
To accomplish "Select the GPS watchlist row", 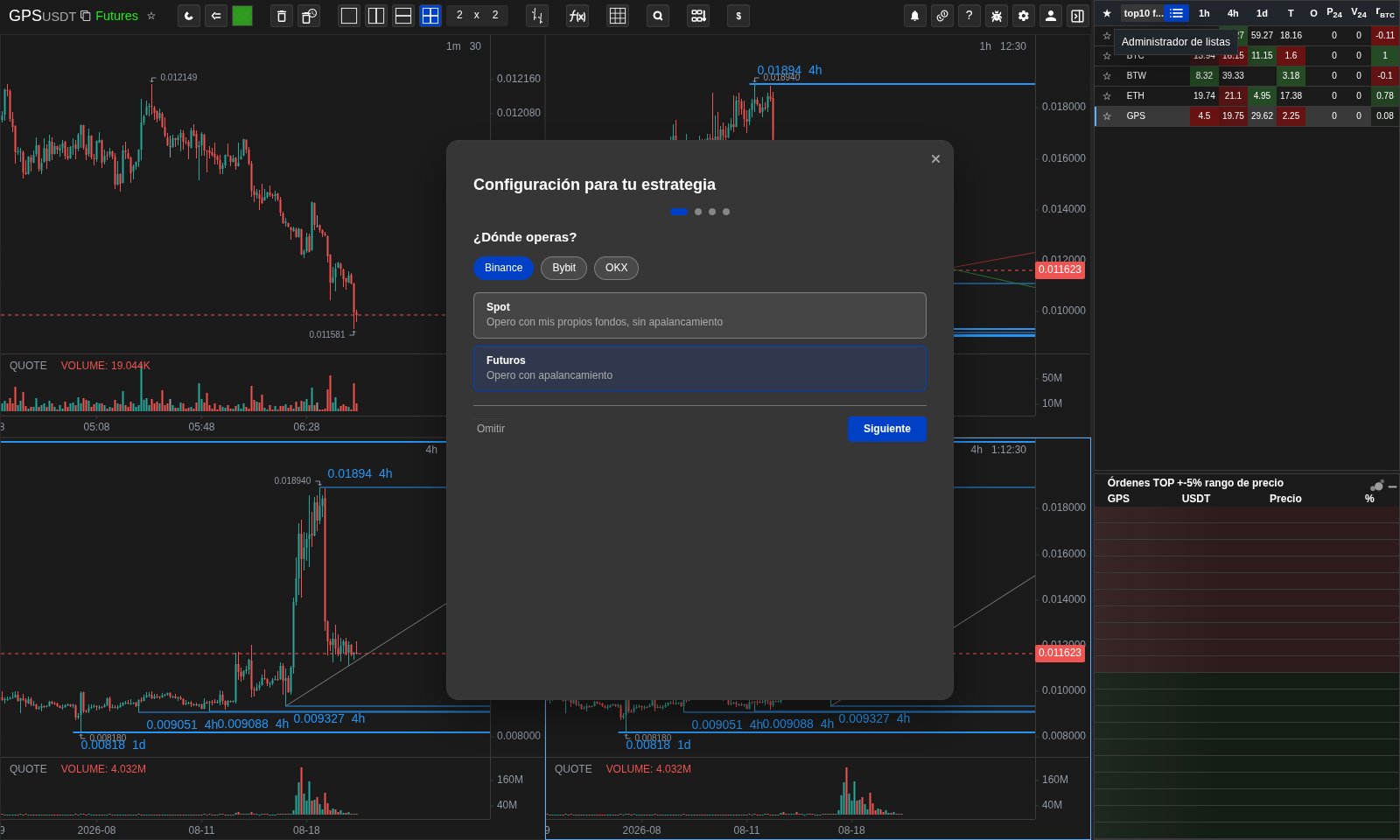I will click(1247, 116).
